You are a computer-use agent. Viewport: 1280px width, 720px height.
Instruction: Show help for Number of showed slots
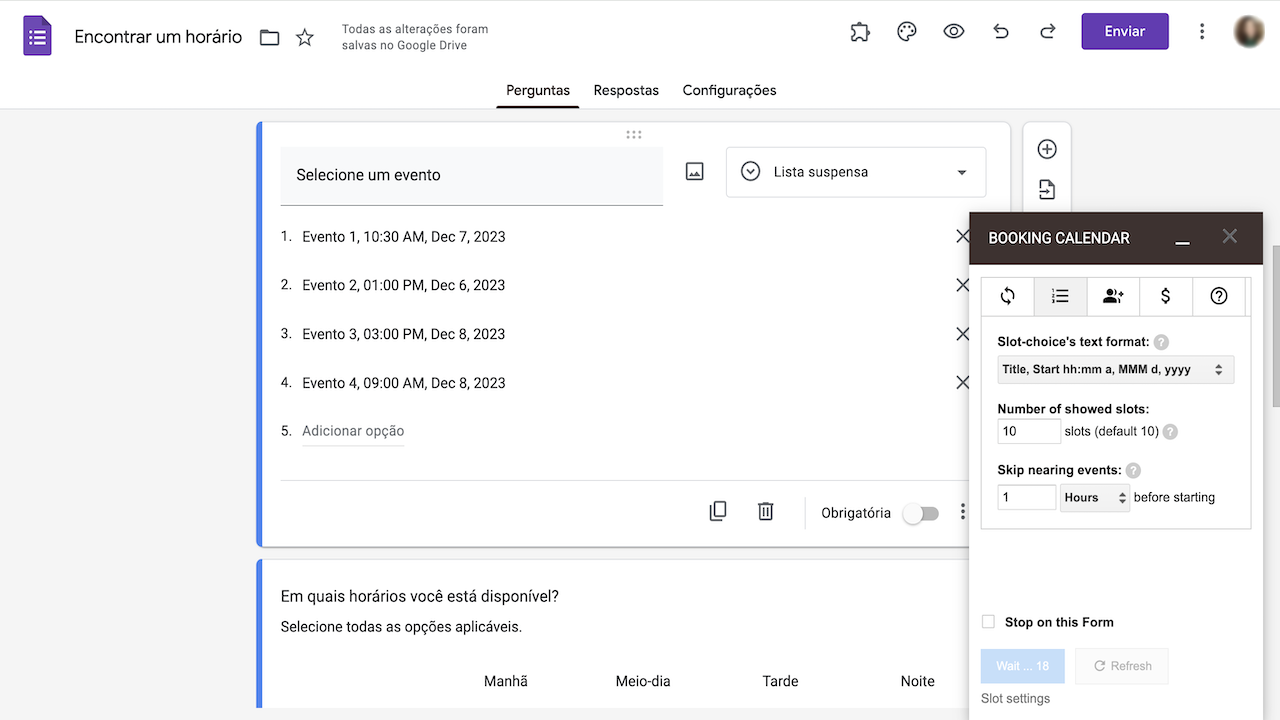1170,432
